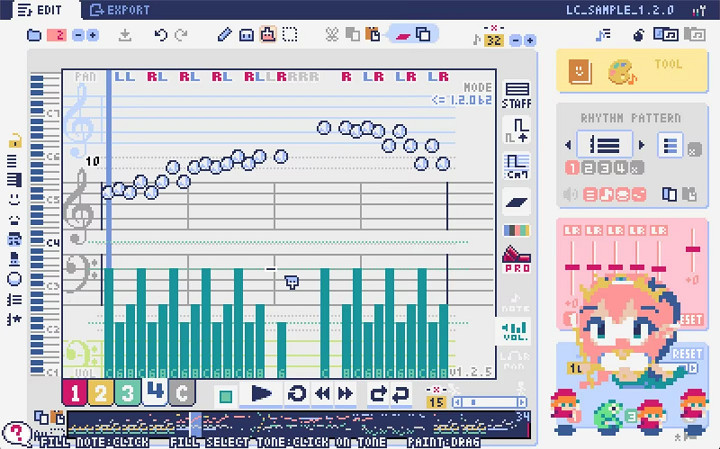The image size is (720, 449).
Task: Select track 2 yellow tab
Action: pos(101,393)
